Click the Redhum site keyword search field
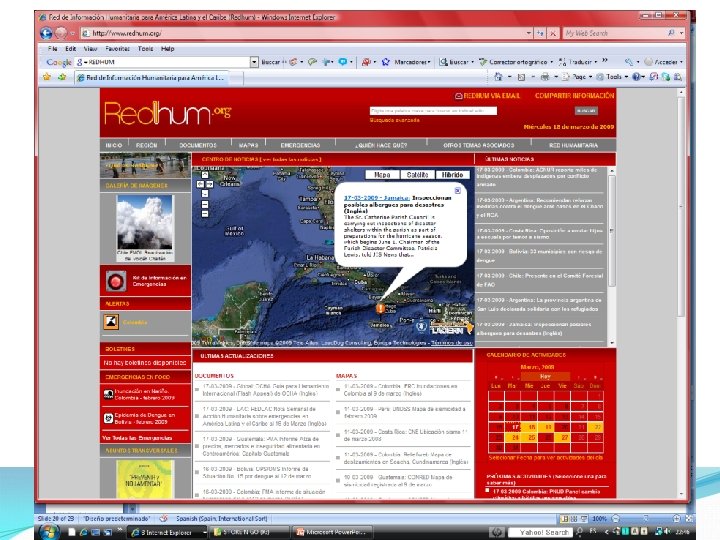Image resolution: width=720 pixels, height=540 pixels. 433,111
